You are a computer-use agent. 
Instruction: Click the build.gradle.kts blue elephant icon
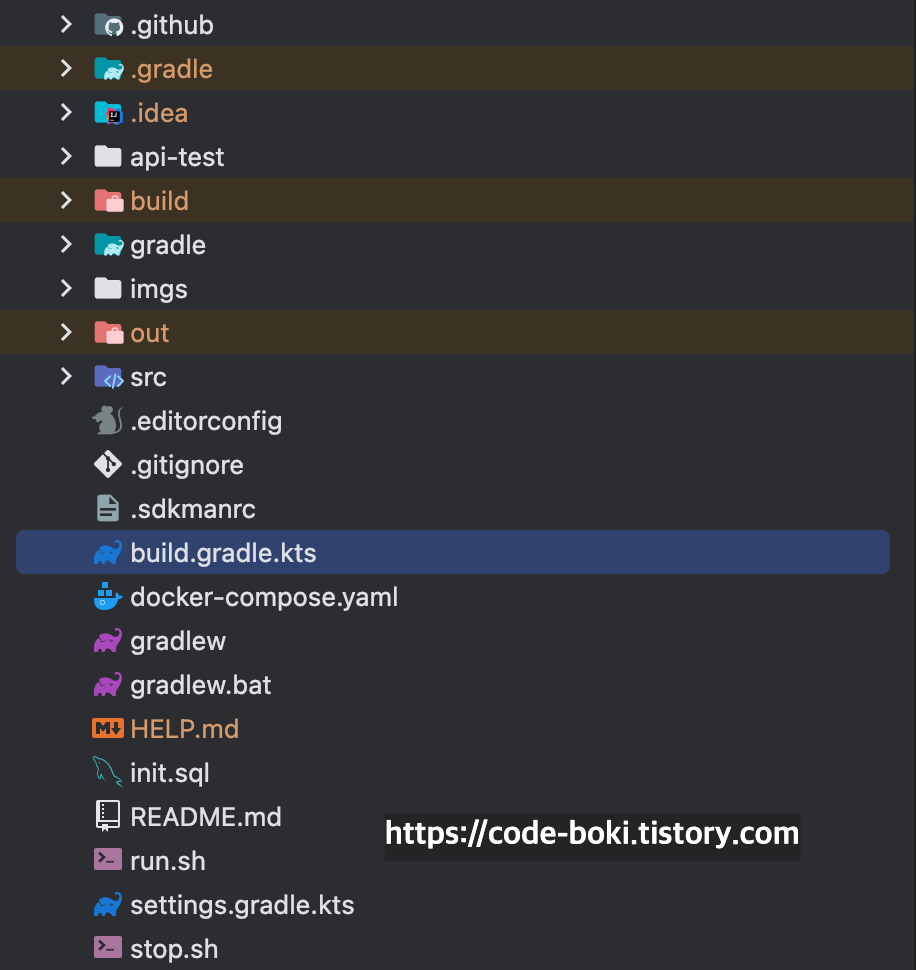[108, 552]
